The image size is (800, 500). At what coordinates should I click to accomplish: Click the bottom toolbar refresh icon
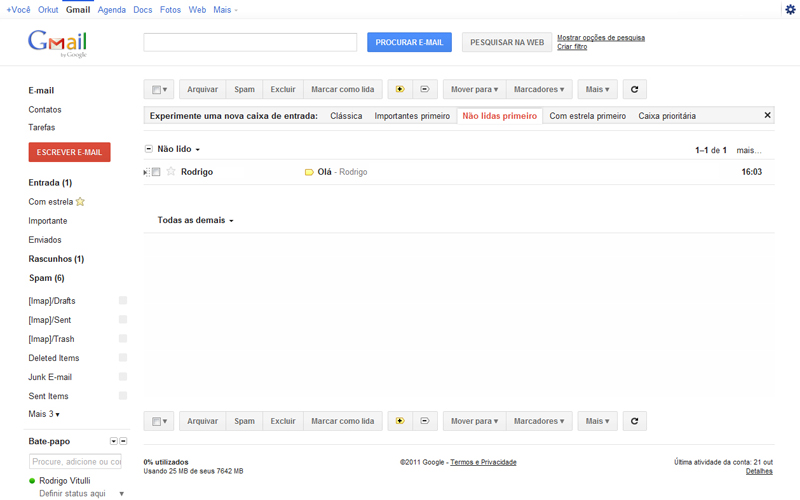[x=634, y=421]
